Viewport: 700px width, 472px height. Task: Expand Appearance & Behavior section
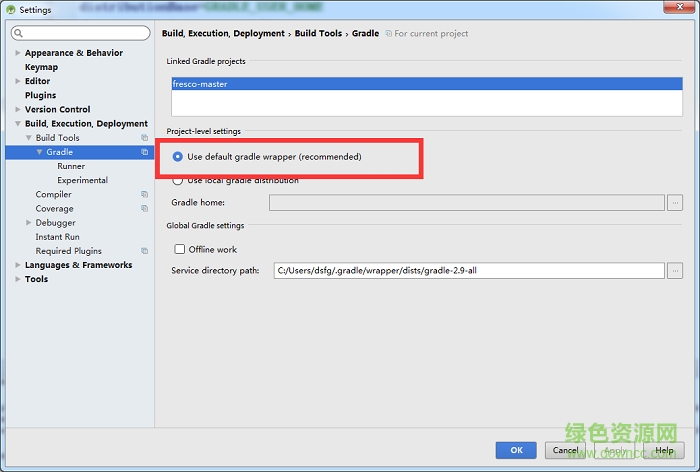[17, 53]
